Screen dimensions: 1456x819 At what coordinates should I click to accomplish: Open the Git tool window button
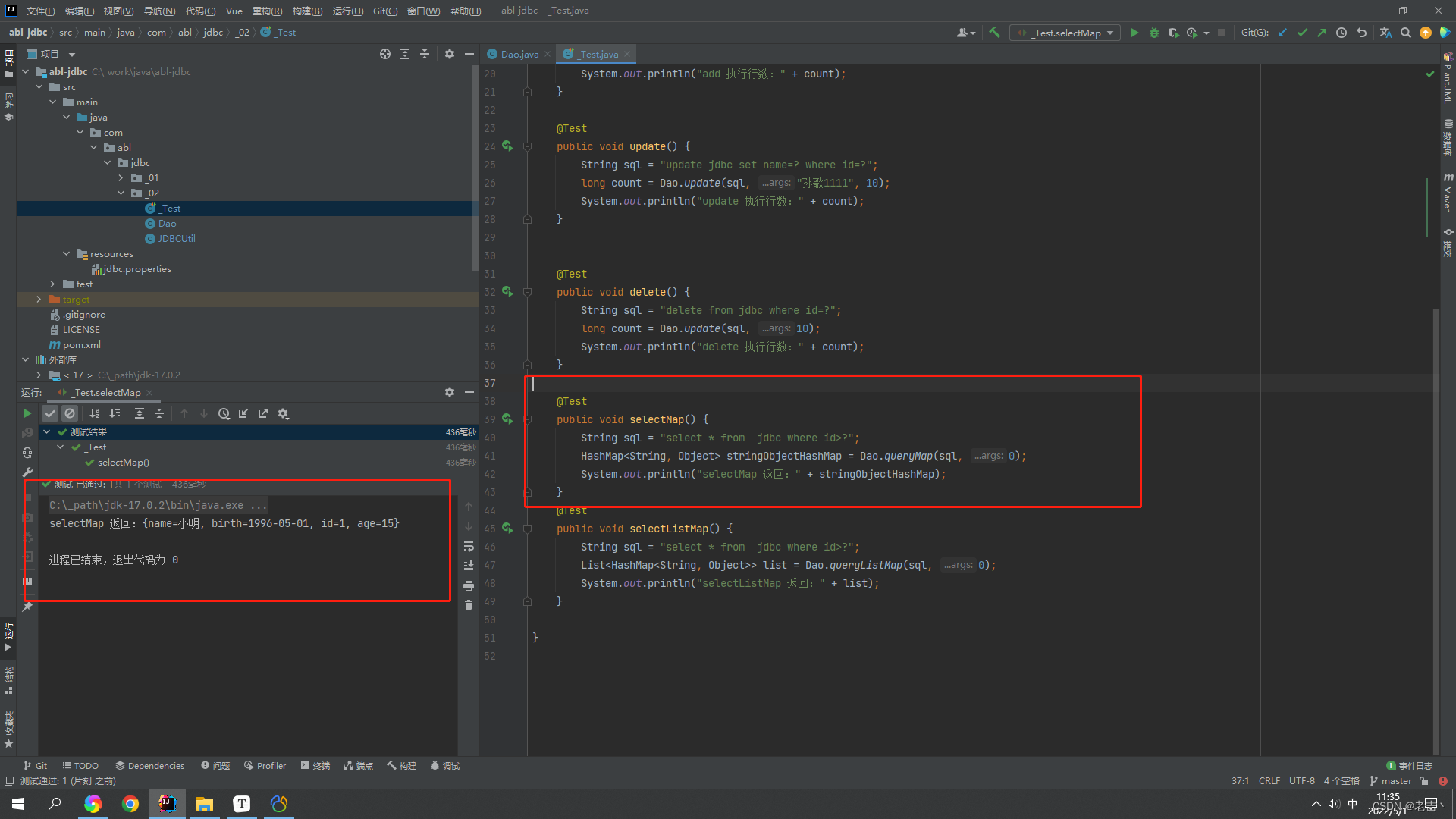coord(35,765)
